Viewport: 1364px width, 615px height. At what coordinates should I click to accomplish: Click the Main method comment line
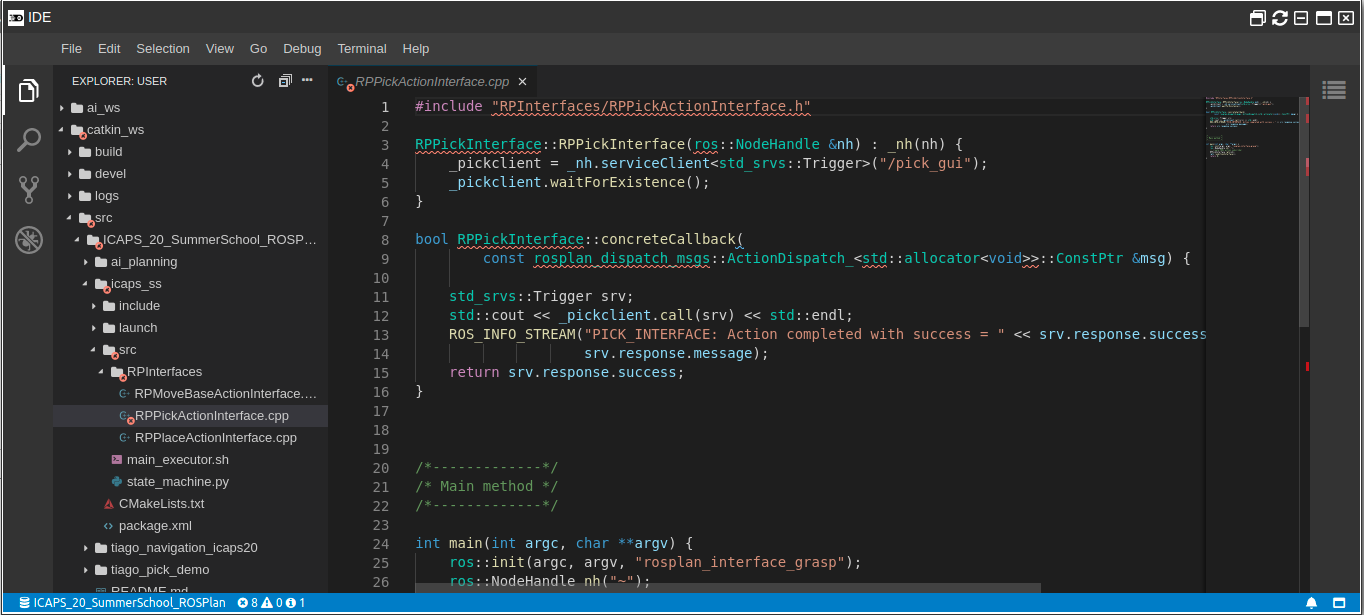click(487, 487)
